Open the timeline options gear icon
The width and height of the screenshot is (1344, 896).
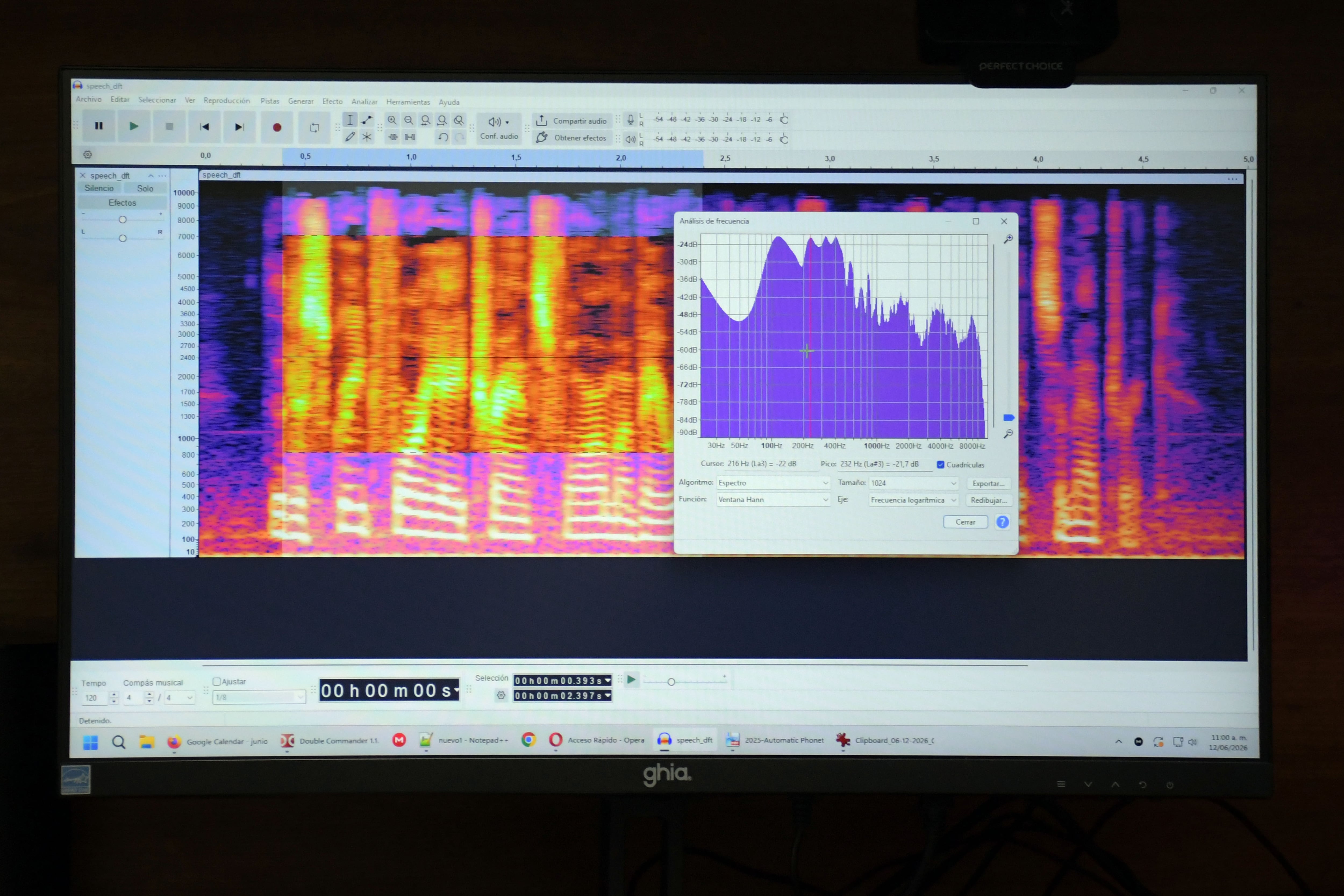pyautogui.click(x=87, y=154)
